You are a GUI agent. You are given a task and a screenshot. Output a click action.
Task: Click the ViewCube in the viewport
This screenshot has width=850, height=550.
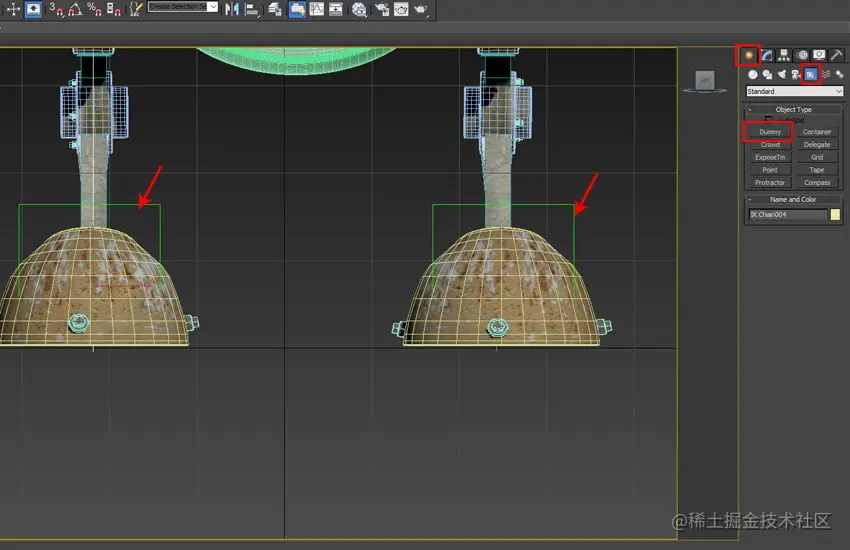[x=705, y=82]
